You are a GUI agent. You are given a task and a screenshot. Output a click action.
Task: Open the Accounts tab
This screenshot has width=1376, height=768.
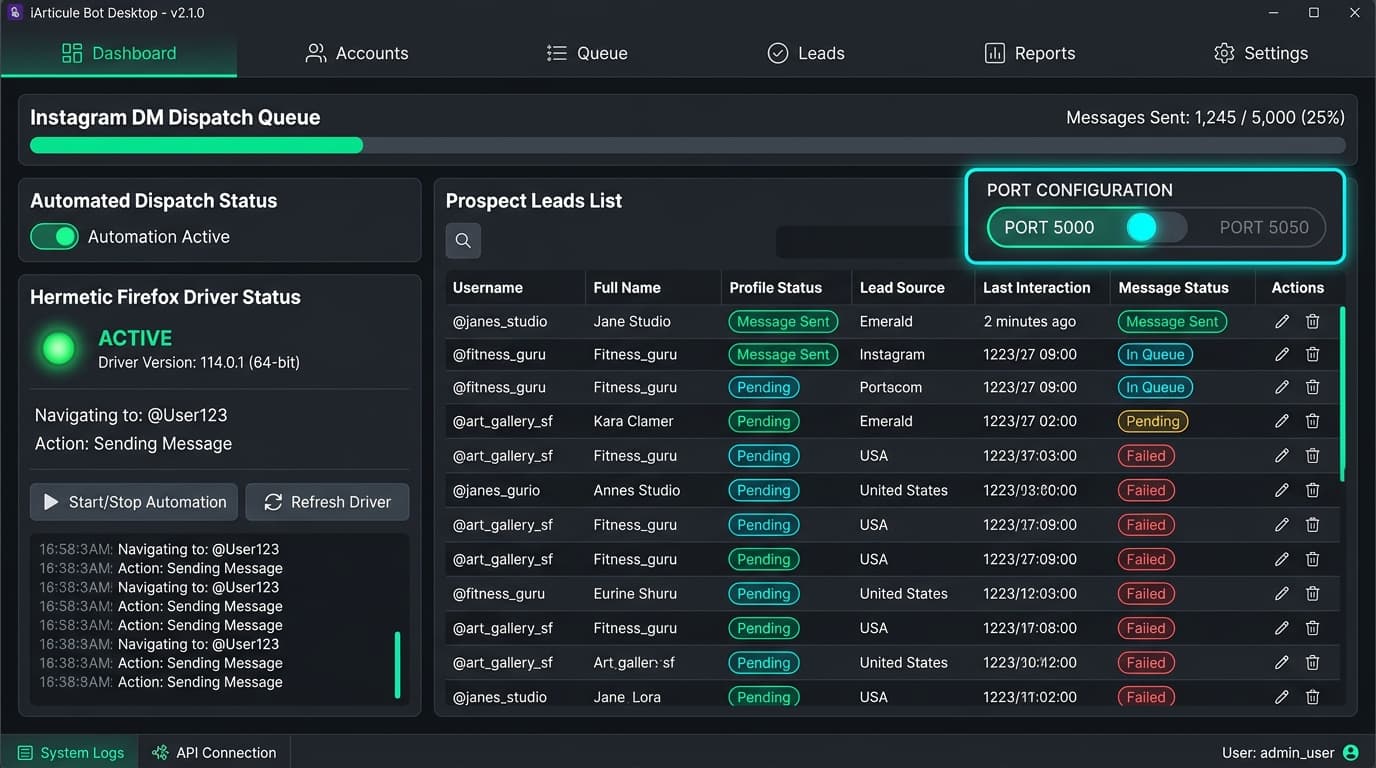[x=357, y=53]
